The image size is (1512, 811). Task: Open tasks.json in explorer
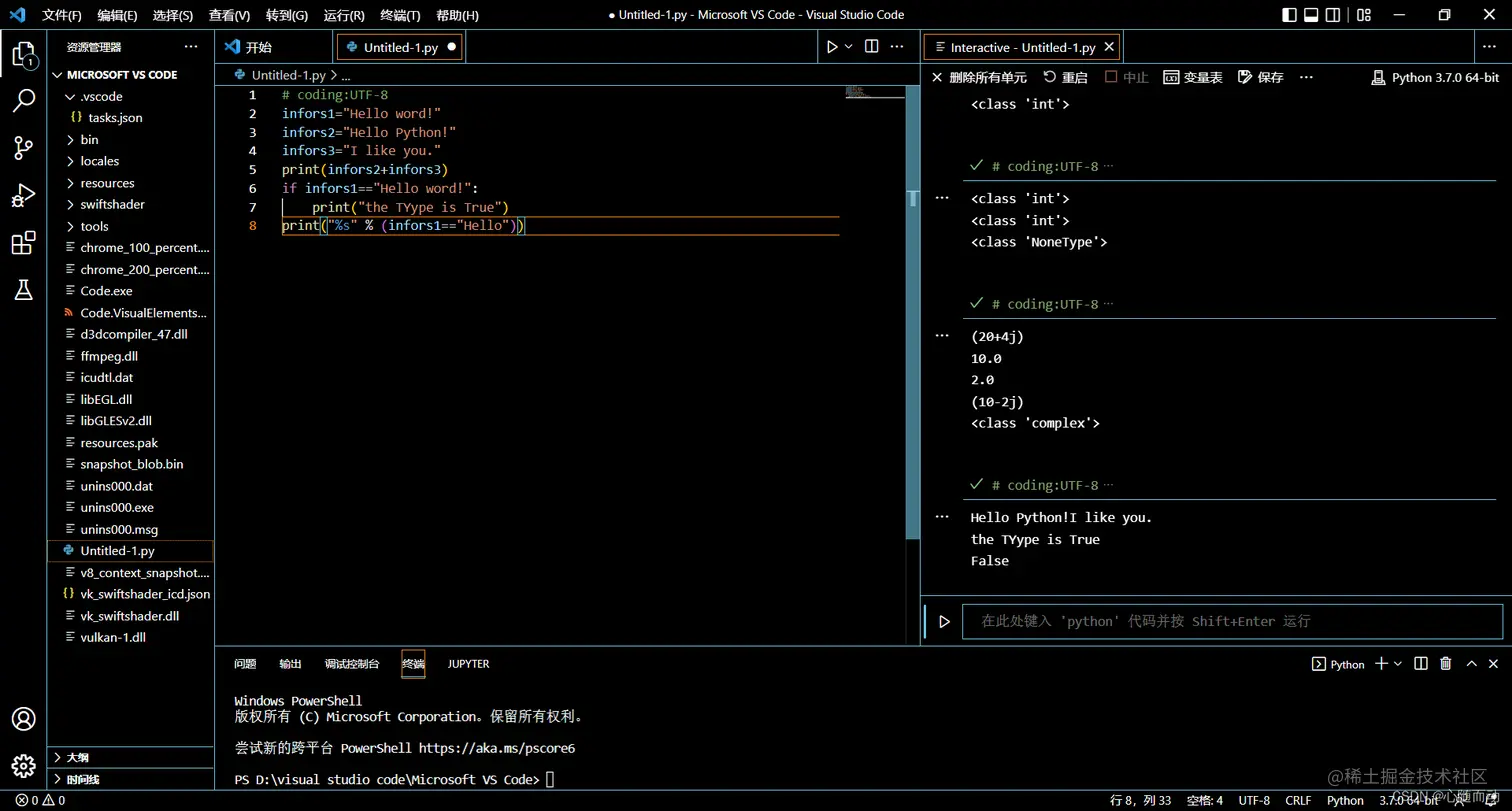(115, 118)
